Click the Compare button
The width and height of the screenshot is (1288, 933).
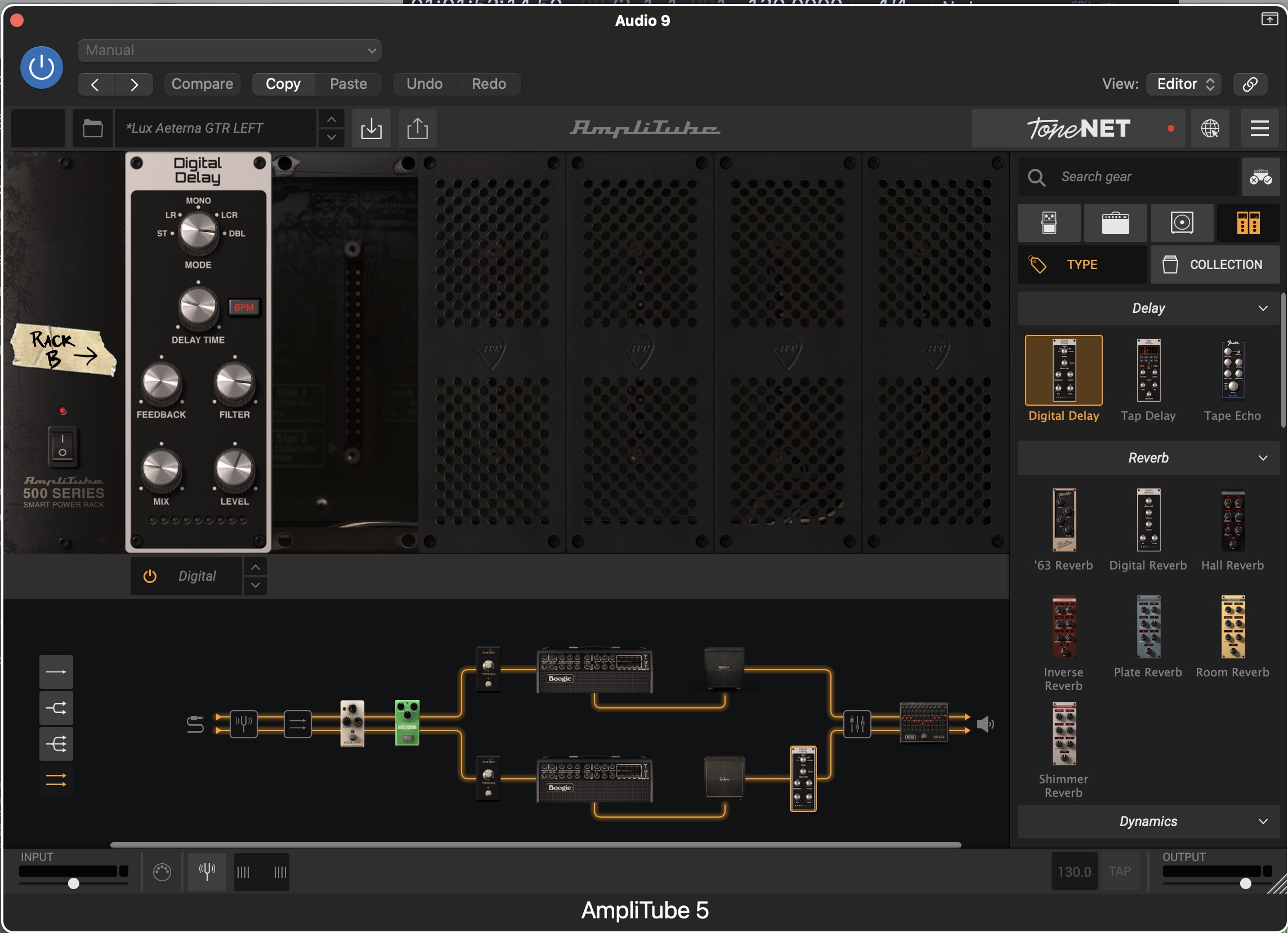coord(202,84)
